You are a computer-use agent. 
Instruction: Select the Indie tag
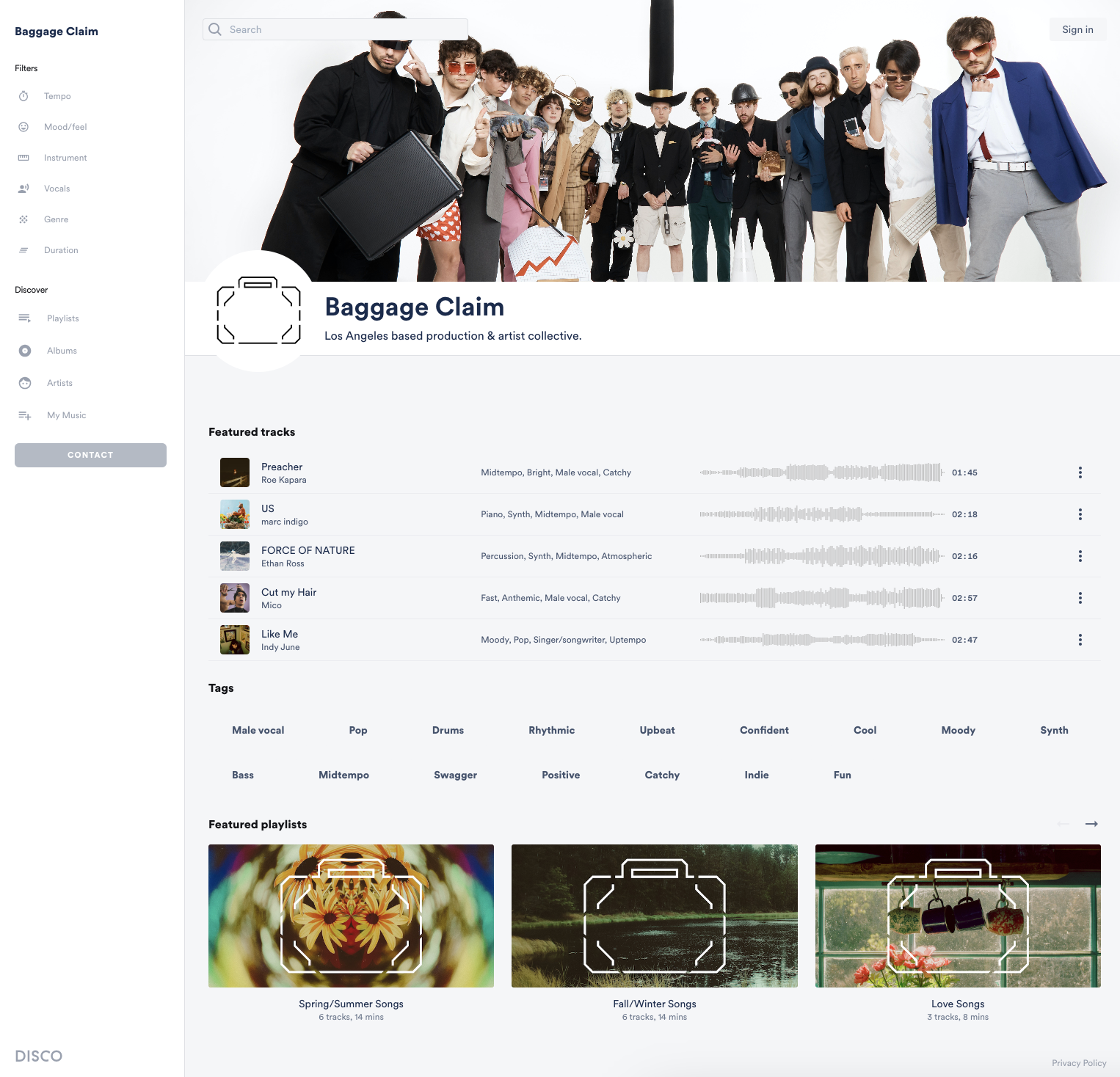click(x=757, y=775)
